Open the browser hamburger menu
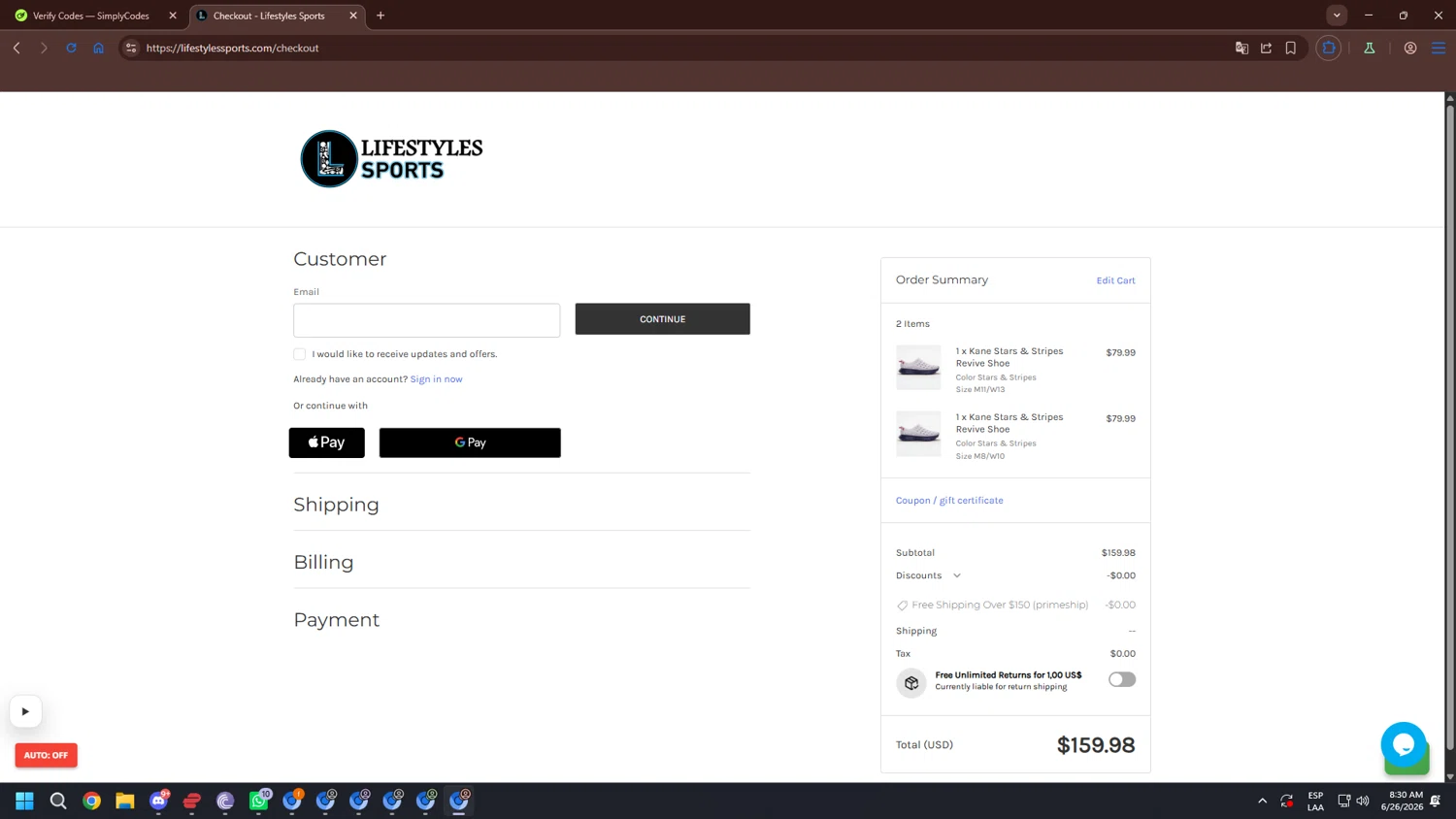Viewport: 1456px width, 819px height. click(1439, 48)
